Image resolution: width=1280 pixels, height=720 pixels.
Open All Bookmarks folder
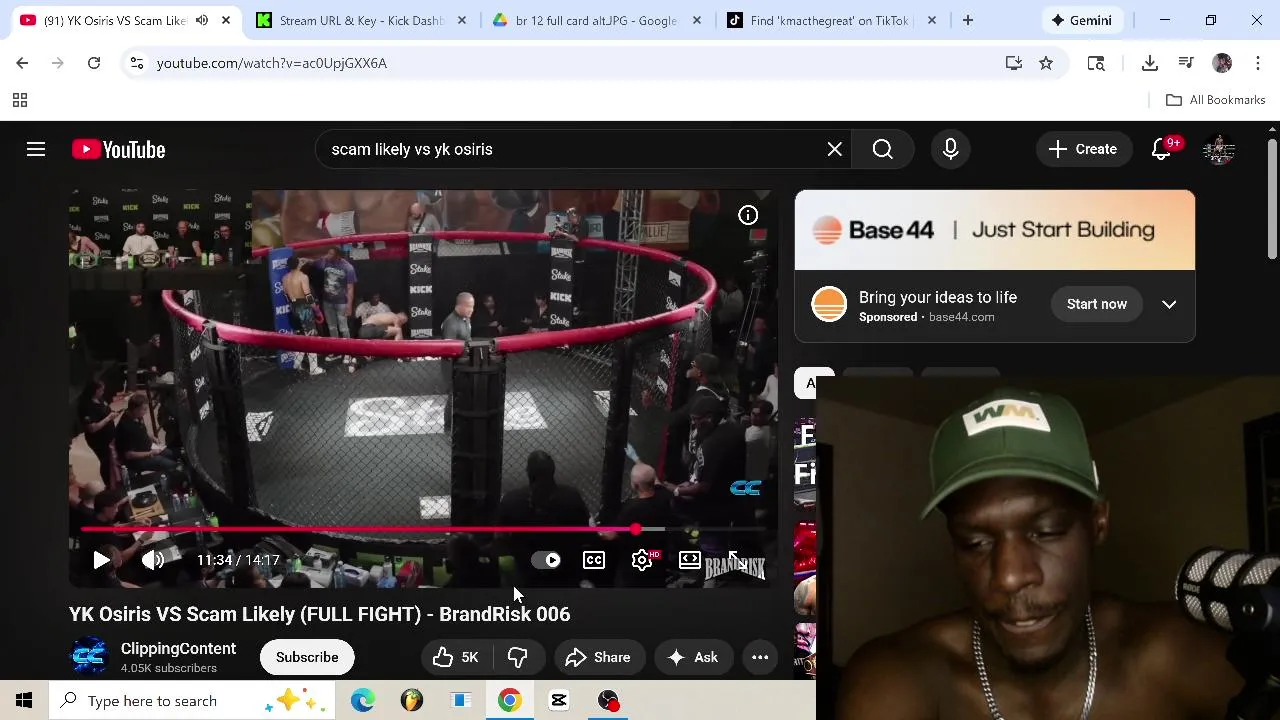pyautogui.click(x=1216, y=100)
